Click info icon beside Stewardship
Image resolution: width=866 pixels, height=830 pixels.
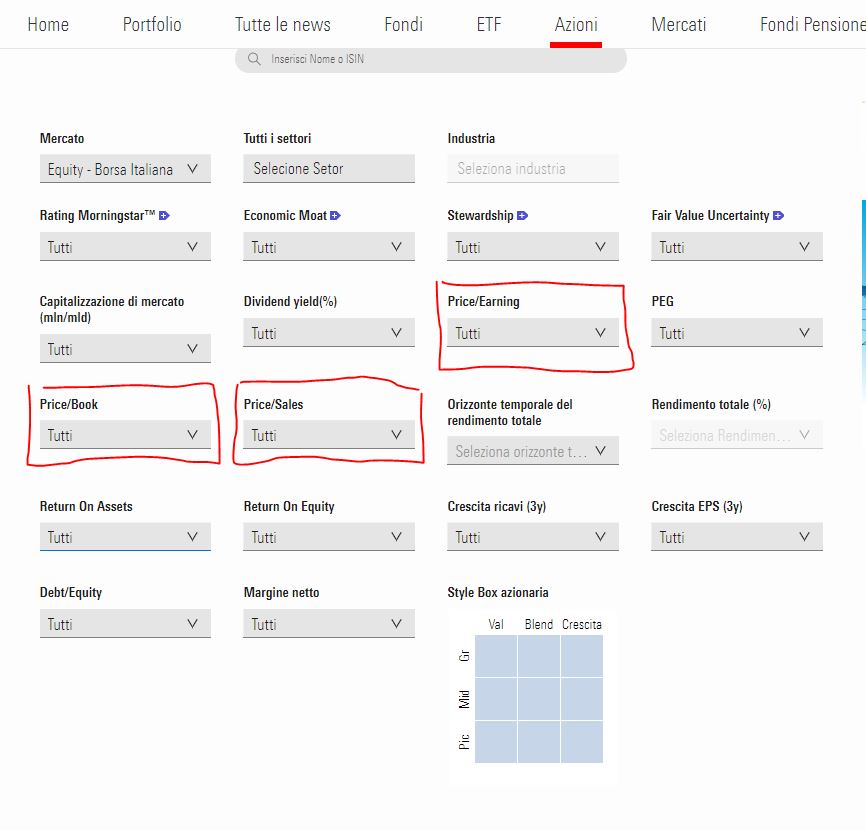[523, 216]
